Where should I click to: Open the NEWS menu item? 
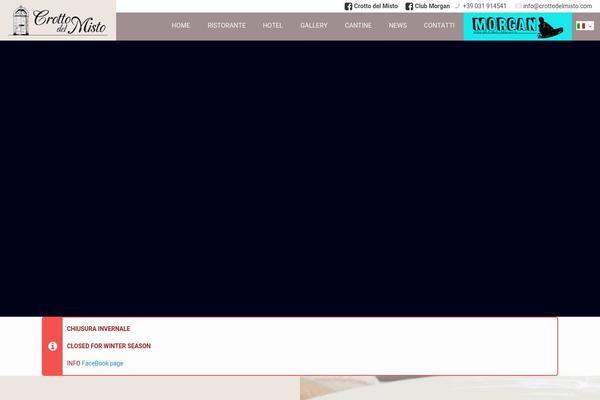tap(398, 26)
